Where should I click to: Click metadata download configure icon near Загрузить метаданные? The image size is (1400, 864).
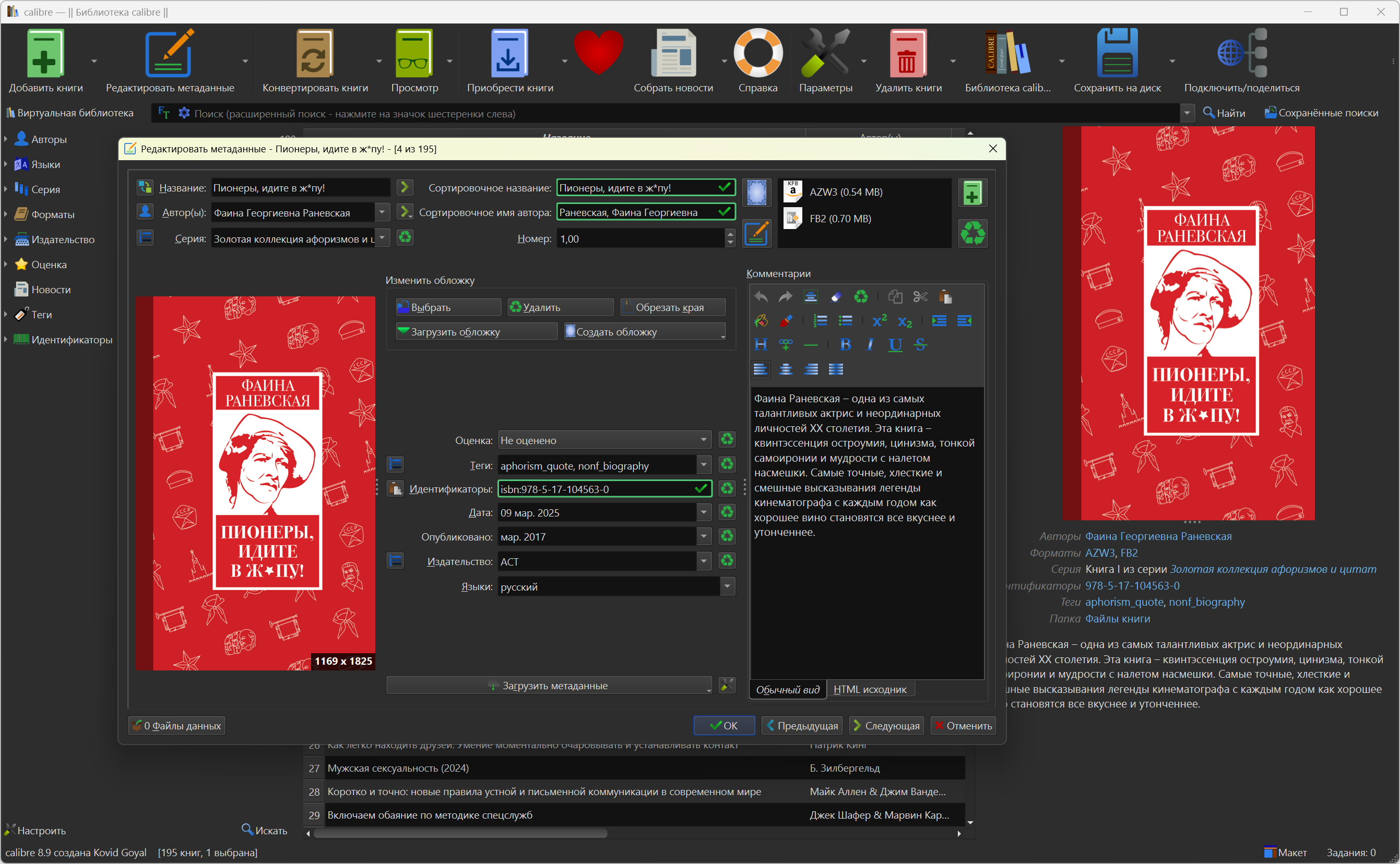click(727, 685)
